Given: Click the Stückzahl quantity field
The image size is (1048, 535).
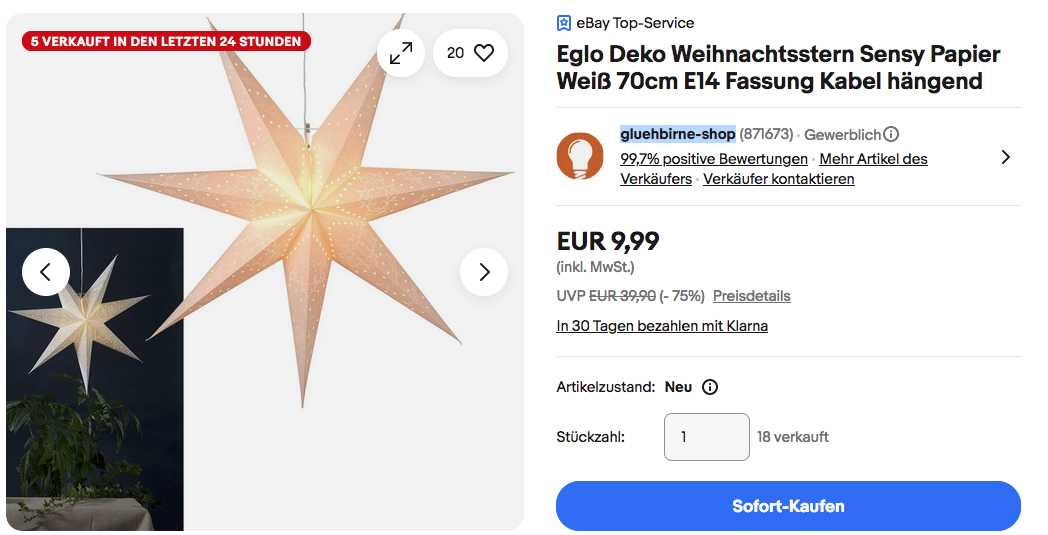Looking at the screenshot, I should (706, 437).
